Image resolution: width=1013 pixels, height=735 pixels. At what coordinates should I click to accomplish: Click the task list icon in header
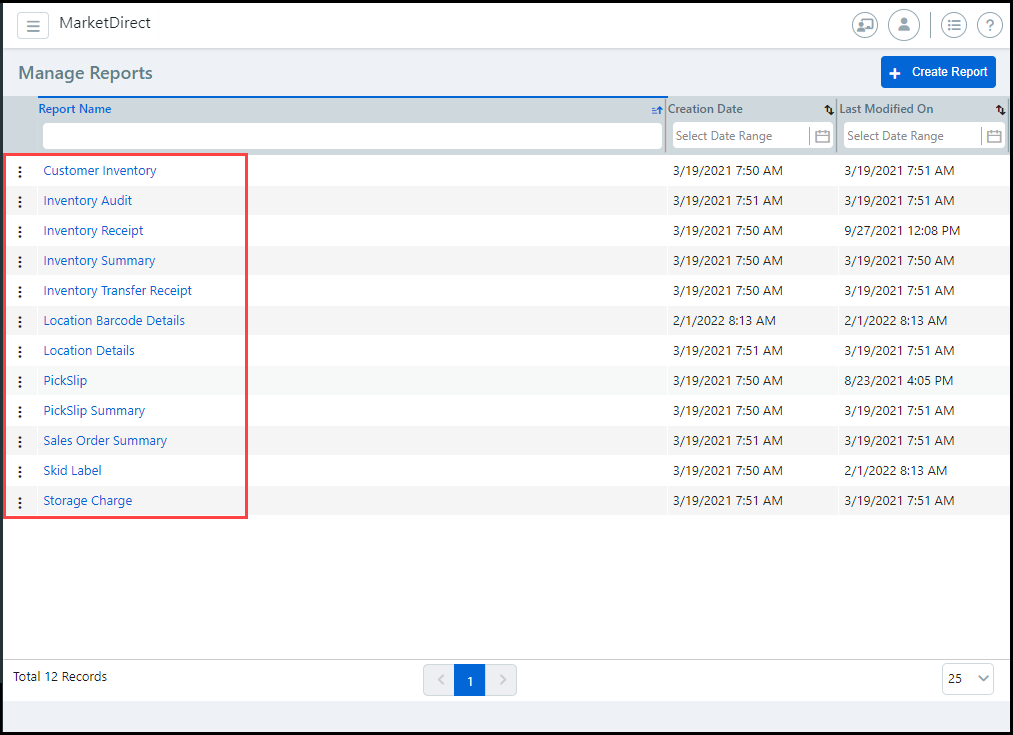[954, 26]
